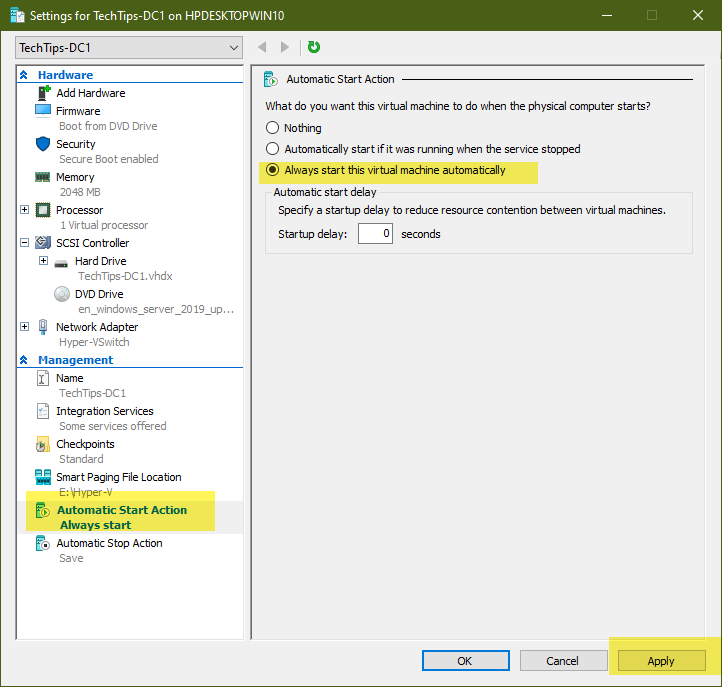Open the TechTips-DC1 virtual machine dropdown
The image size is (722, 687).
tap(129, 47)
